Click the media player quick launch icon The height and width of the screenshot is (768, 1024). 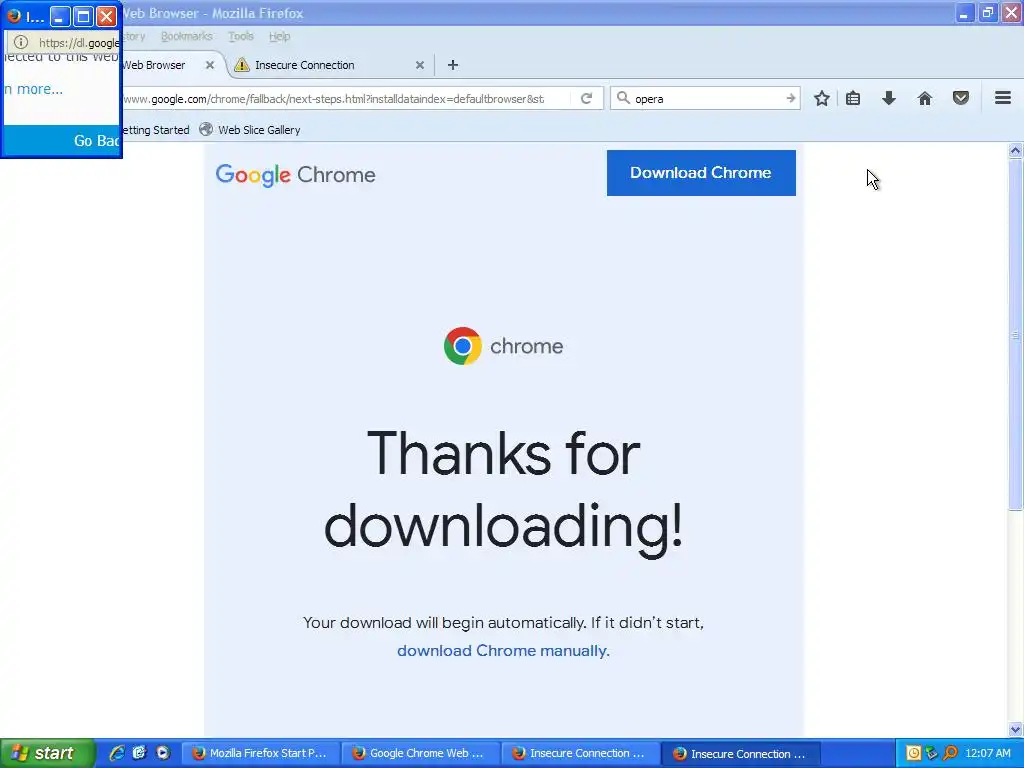pyautogui.click(x=163, y=753)
